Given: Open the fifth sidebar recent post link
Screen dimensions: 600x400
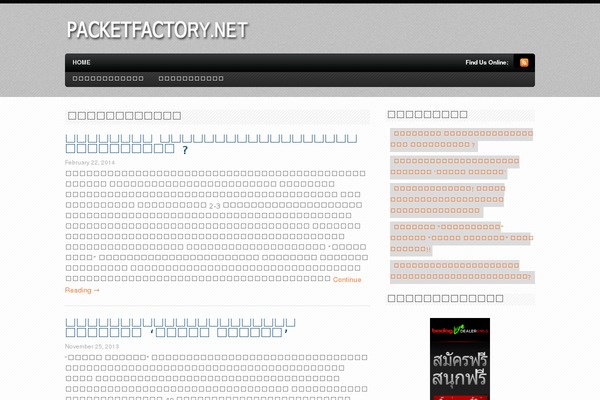Looking at the screenshot, I should click(461, 271).
